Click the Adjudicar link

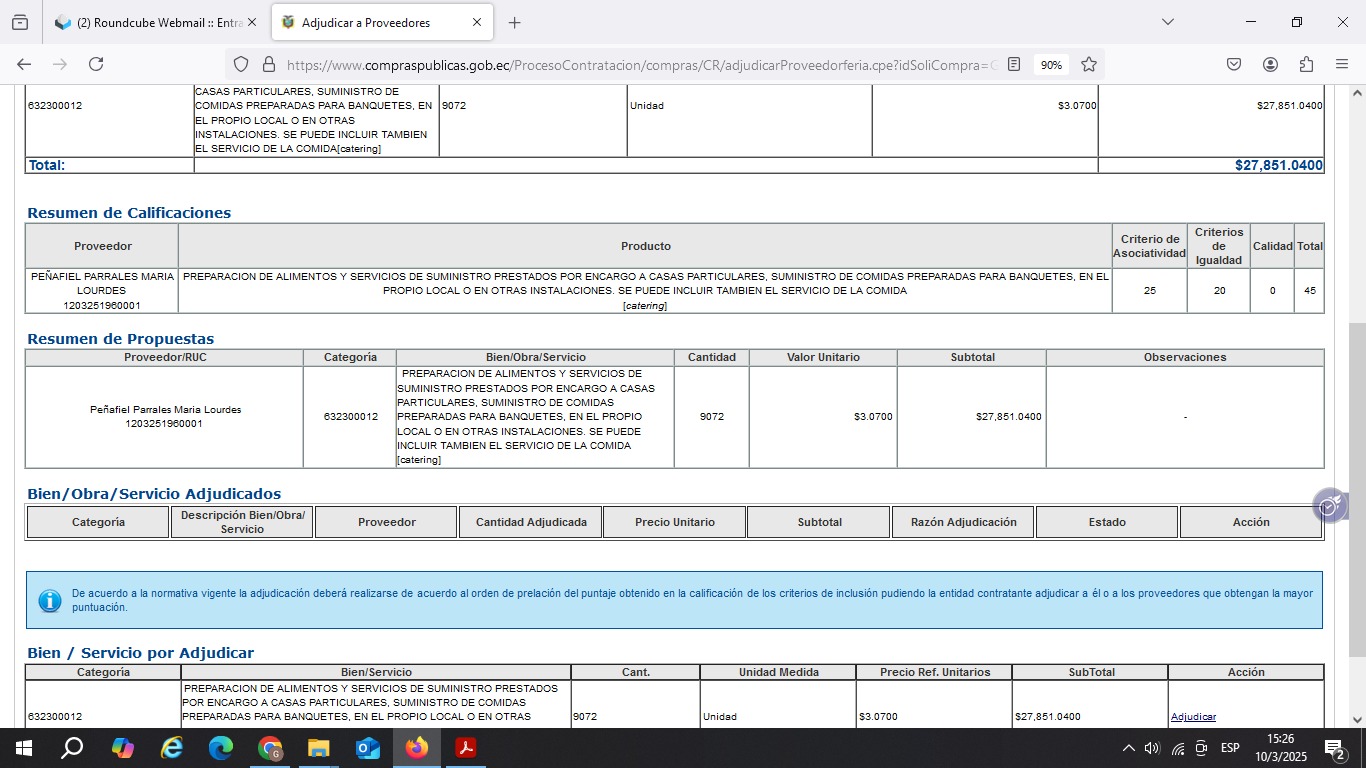(1193, 717)
